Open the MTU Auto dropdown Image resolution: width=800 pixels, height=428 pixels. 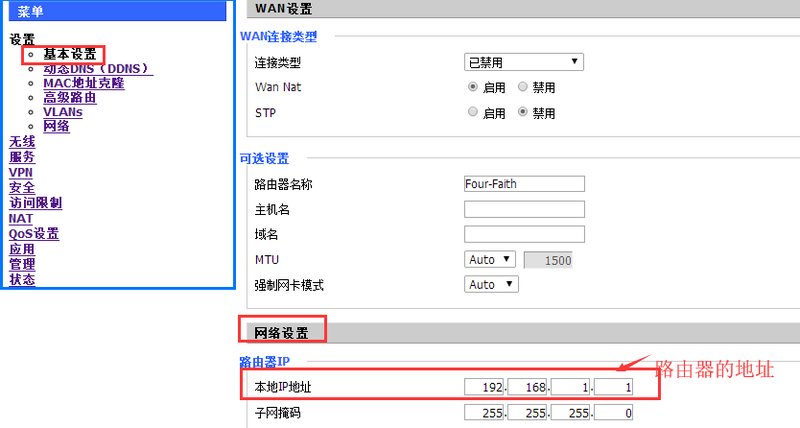(x=490, y=259)
